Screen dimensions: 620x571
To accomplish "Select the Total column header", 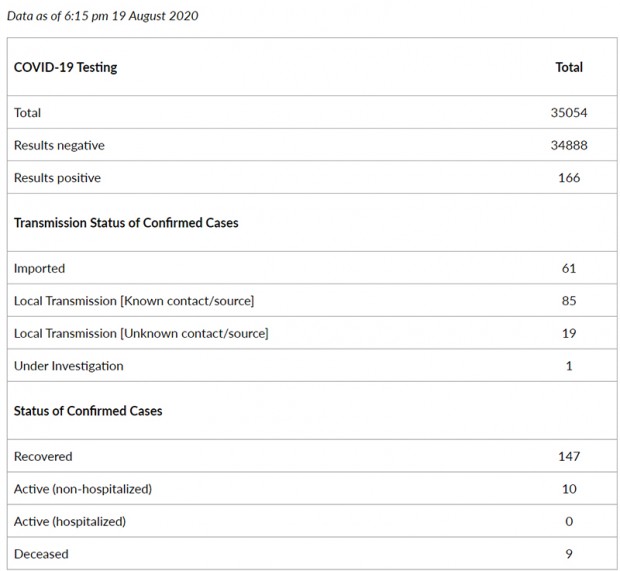I will pos(568,67).
